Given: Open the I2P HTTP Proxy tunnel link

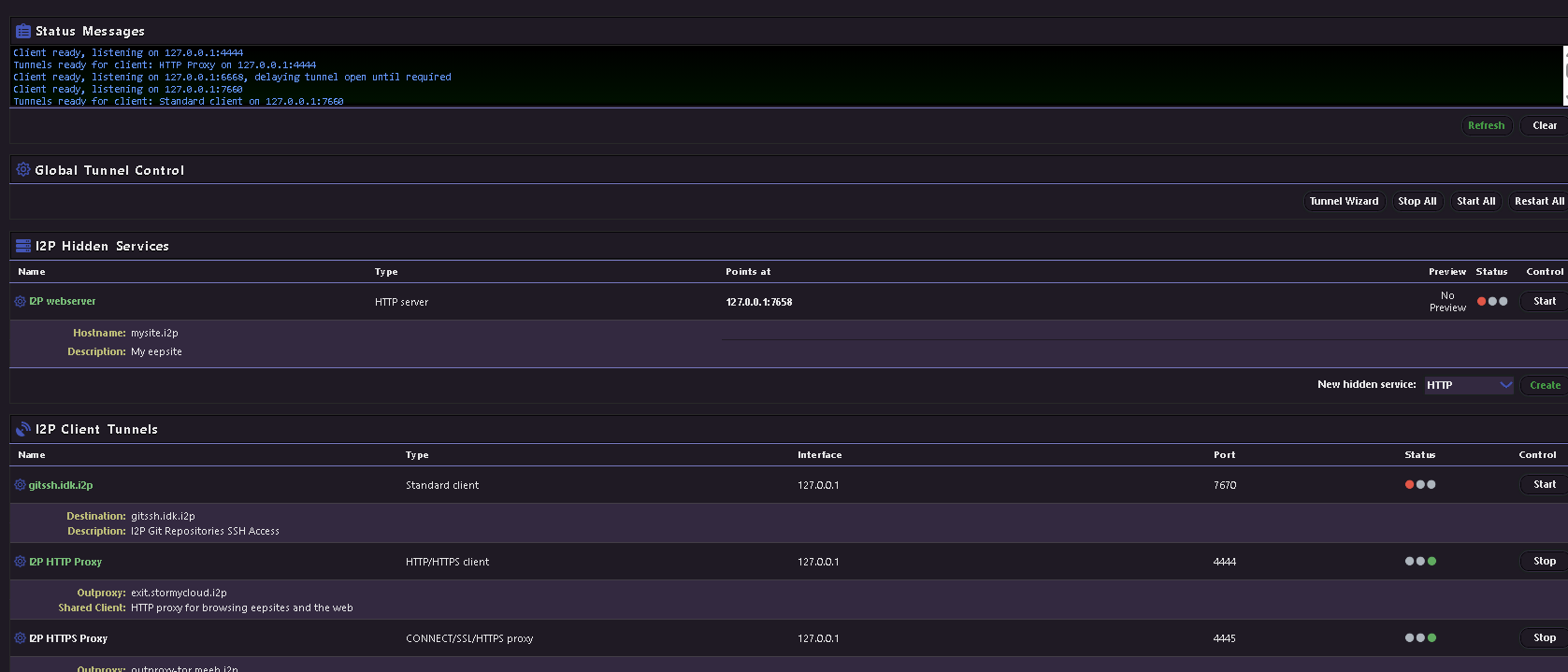Looking at the screenshot, I should point(65,562).
